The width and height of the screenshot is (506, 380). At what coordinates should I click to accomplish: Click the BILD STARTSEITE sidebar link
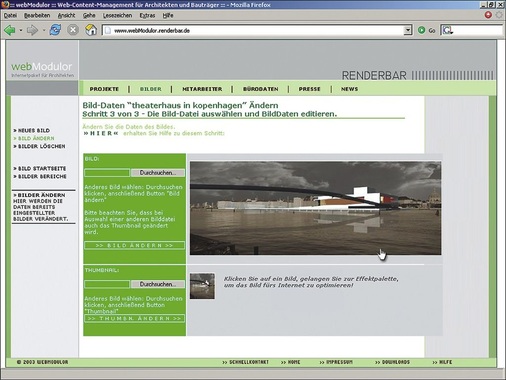click(40, 169)
